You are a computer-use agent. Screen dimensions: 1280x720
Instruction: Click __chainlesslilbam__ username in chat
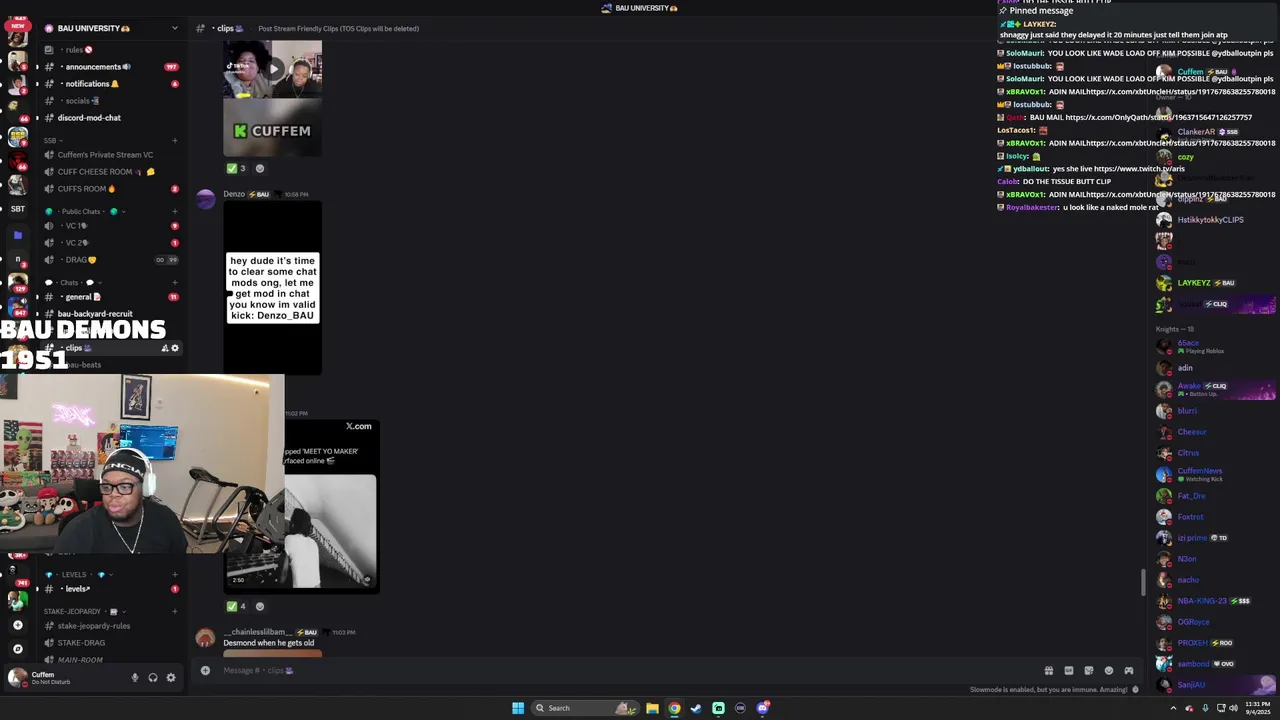click(256, 632)
